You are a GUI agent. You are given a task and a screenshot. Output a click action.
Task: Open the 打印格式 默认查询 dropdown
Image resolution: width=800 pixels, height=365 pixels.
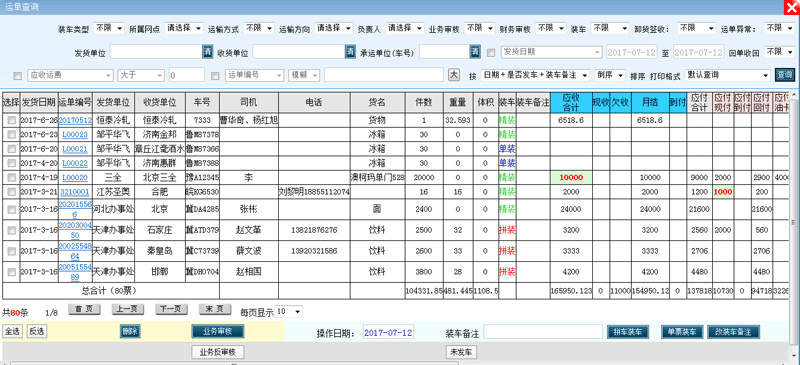tap(728, 75)
